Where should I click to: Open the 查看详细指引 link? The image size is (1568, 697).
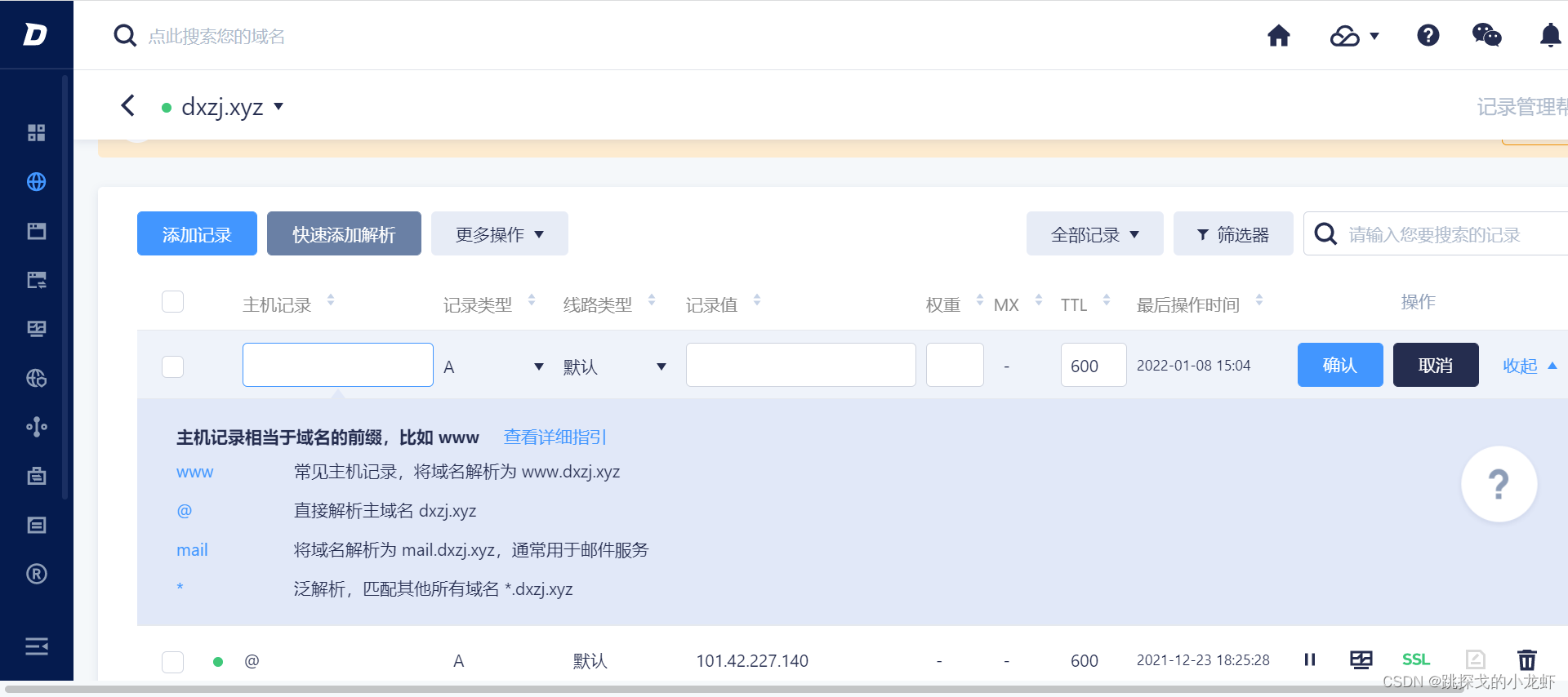[x=555, y=437]
